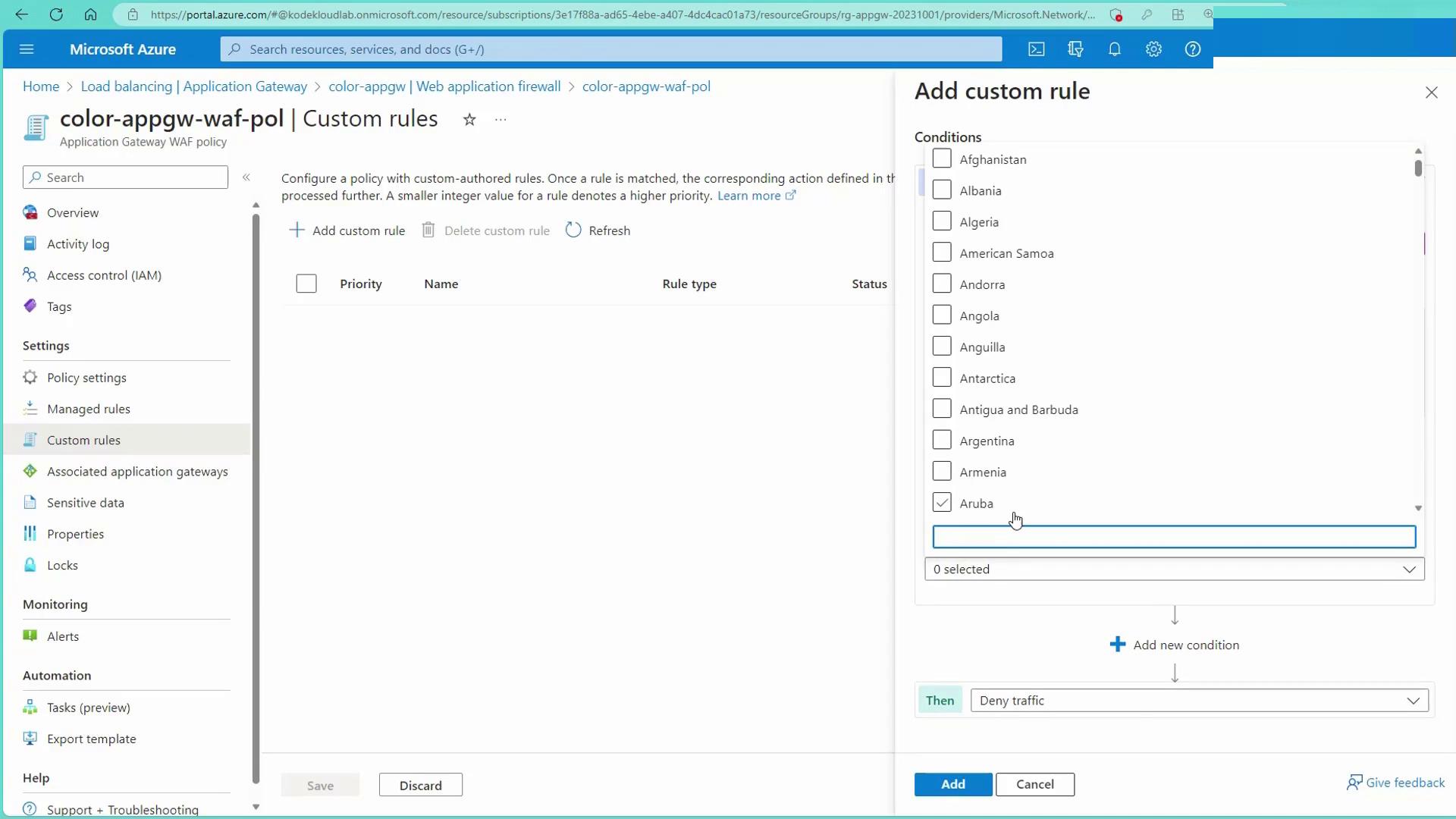
Task: Go to Policy settings menu item
Action: click(86, 378)
